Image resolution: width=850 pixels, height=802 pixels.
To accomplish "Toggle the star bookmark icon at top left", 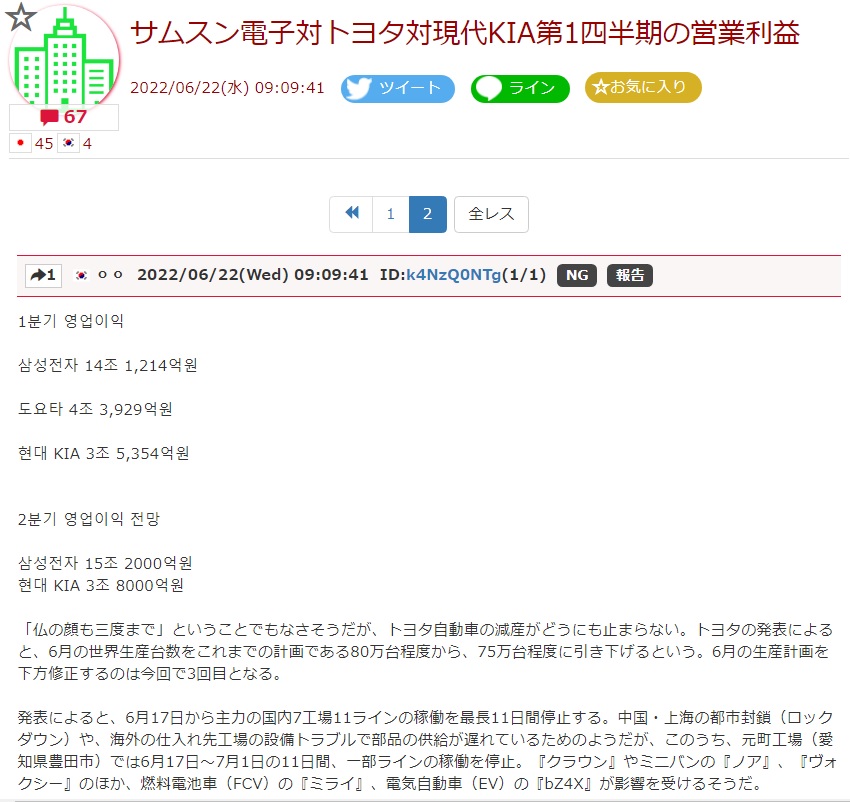I will pyautogui.click(x=21, y=16).
